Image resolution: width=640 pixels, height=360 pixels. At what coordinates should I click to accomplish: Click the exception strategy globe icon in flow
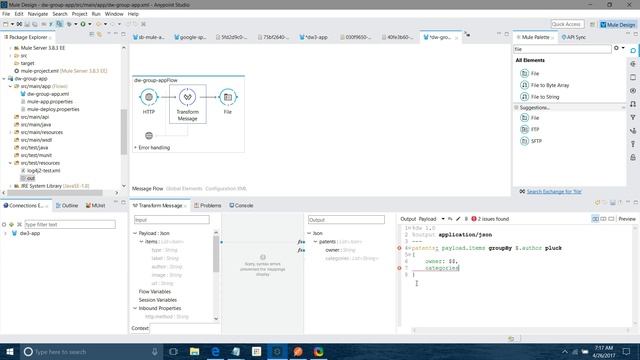click(149, 136)
